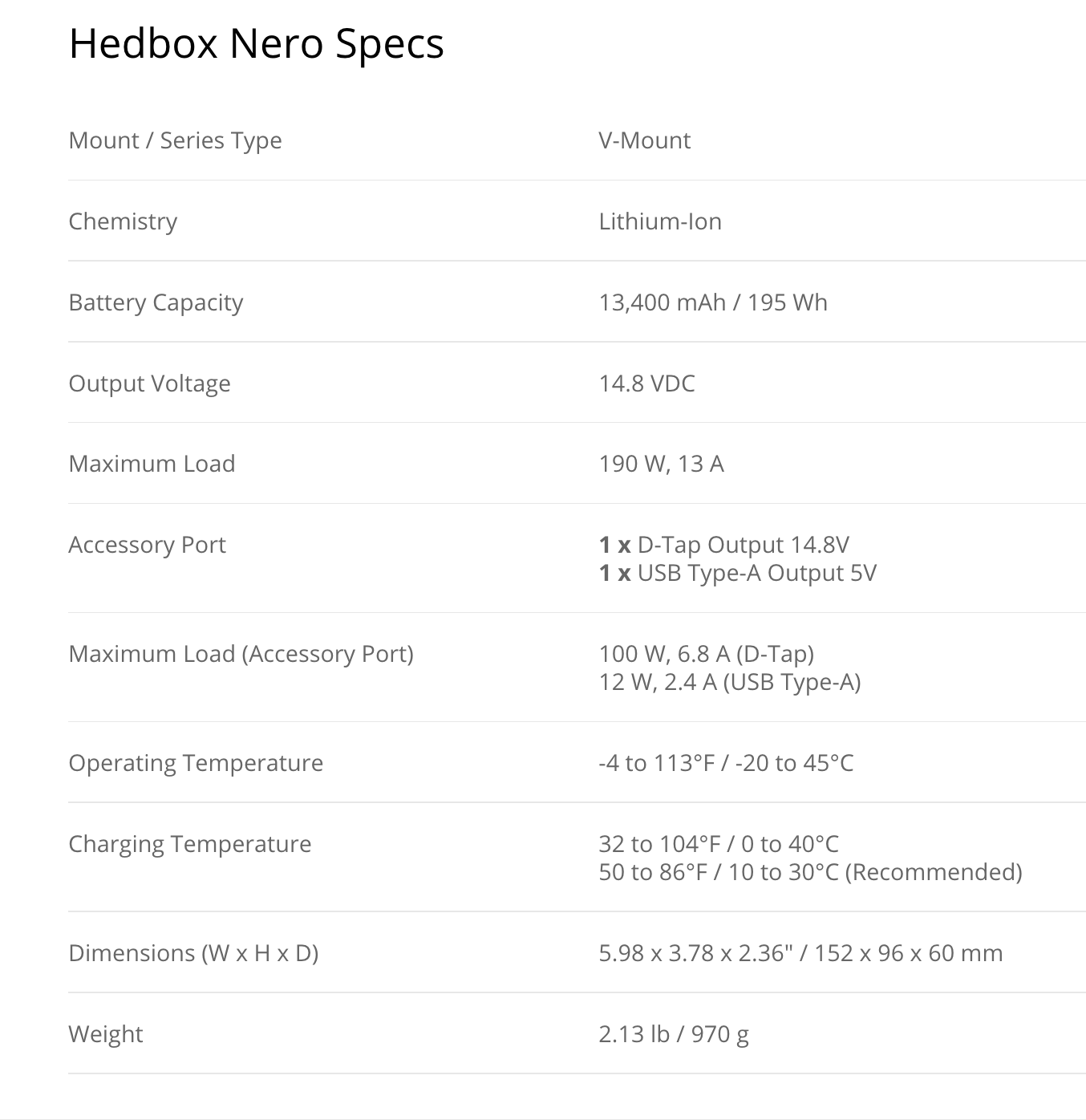
Task: Click the Mount / Series Type label
Action: click(175, 140)
